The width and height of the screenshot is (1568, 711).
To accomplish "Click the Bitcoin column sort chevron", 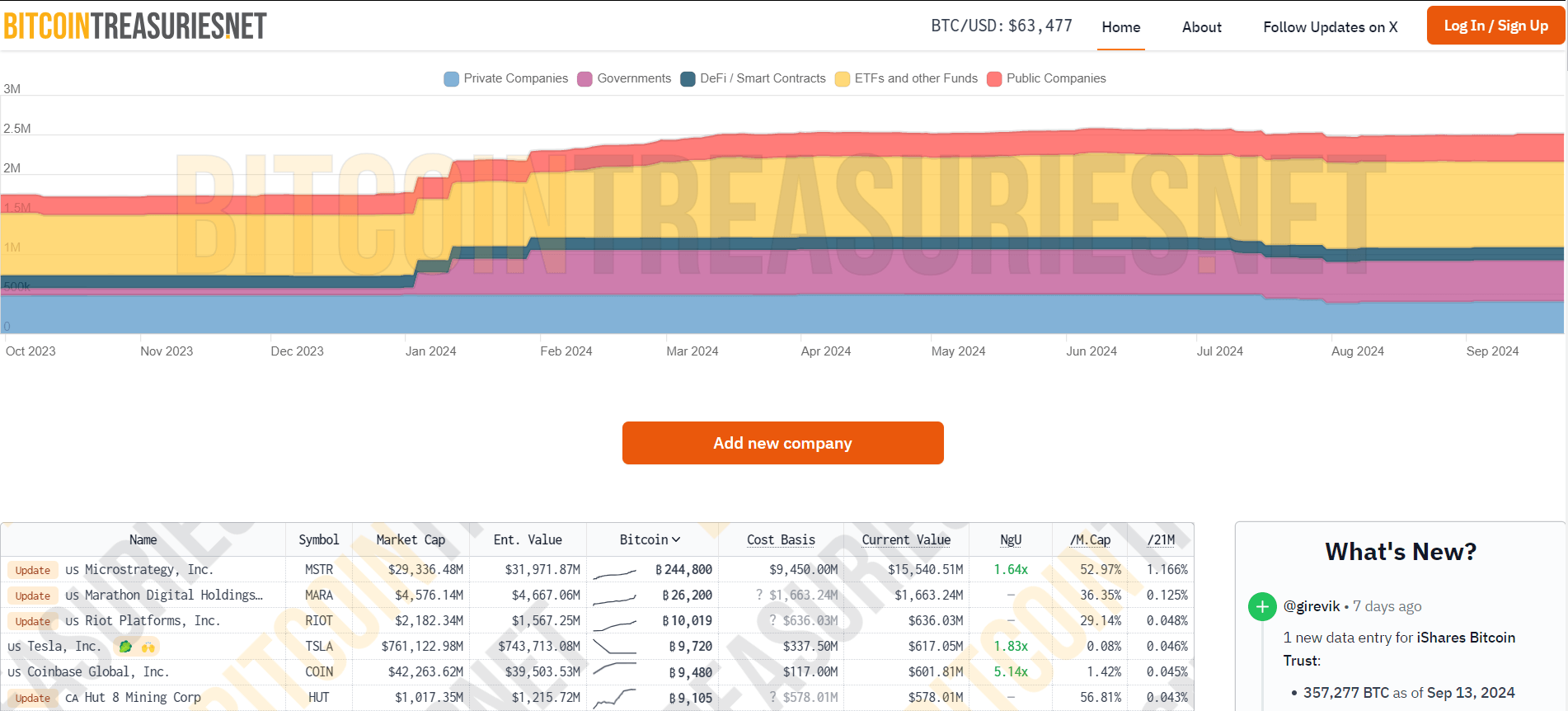I will (676, 539).
